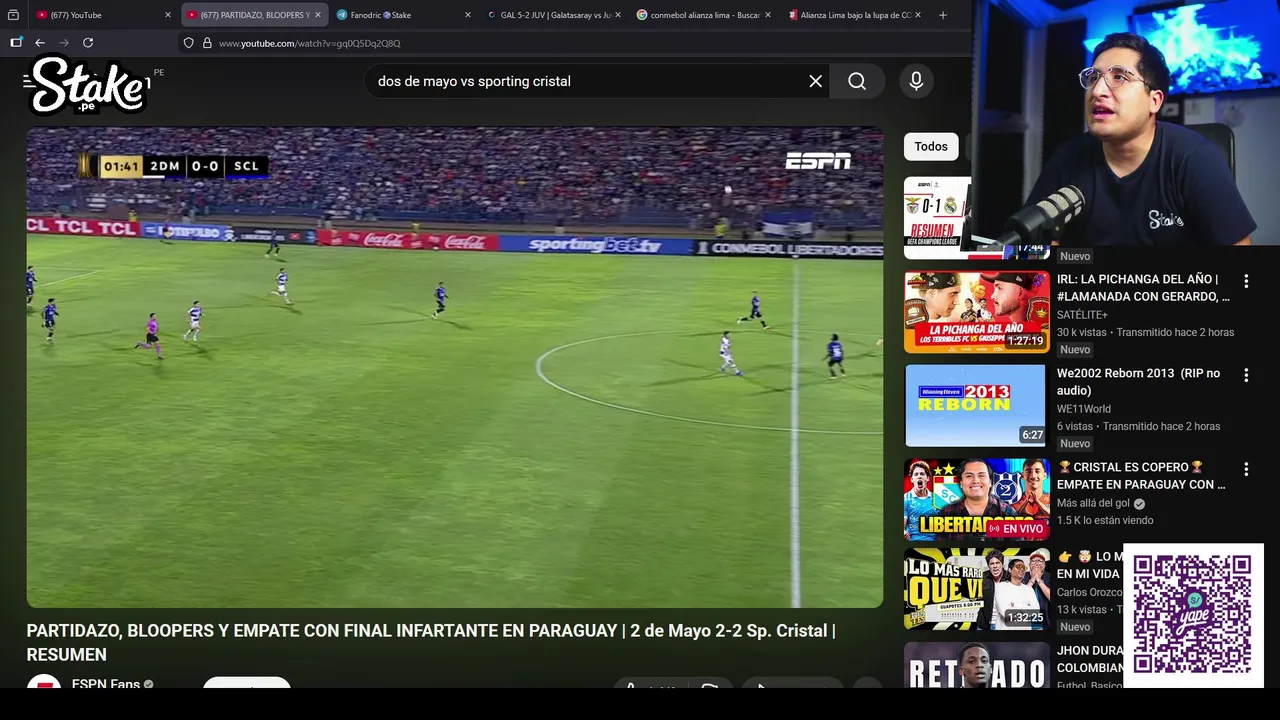This screenshot has height=720, width=1280.
Task: Switch to the Fanodric Stake tab
Action: pyautogui.click(x=404, y=15)
